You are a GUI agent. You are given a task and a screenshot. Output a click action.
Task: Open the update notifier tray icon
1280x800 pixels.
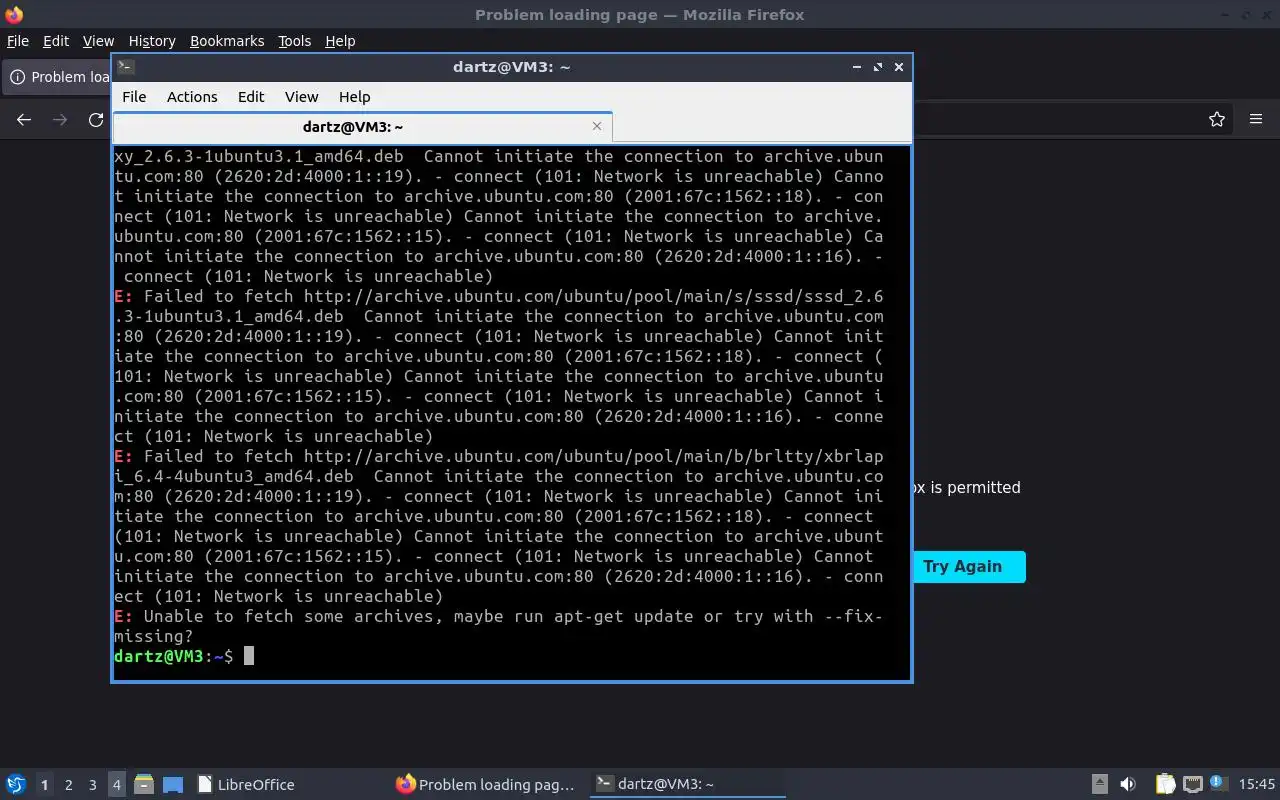pos(1218,784)
